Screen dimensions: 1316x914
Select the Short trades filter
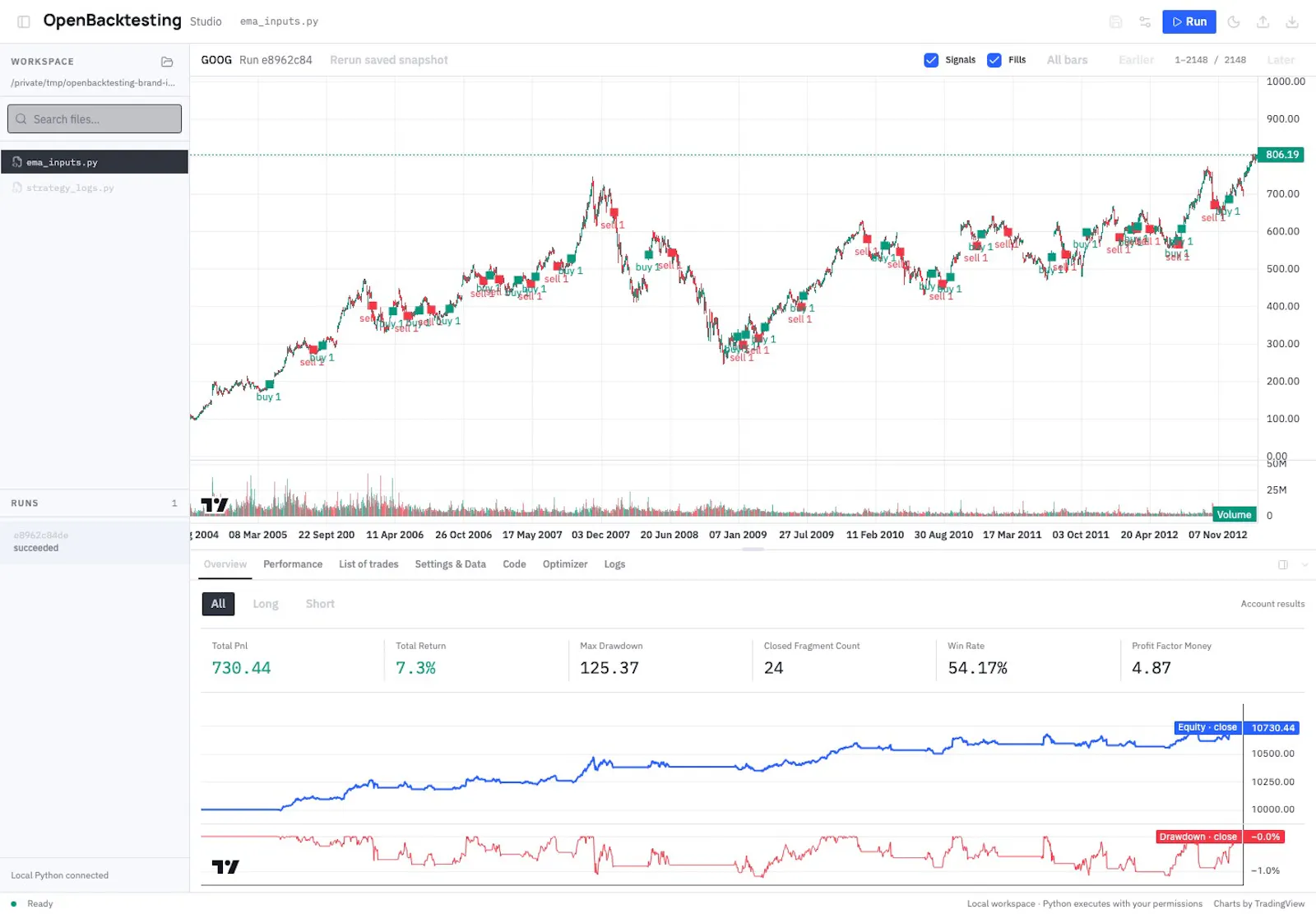(320, 604)
